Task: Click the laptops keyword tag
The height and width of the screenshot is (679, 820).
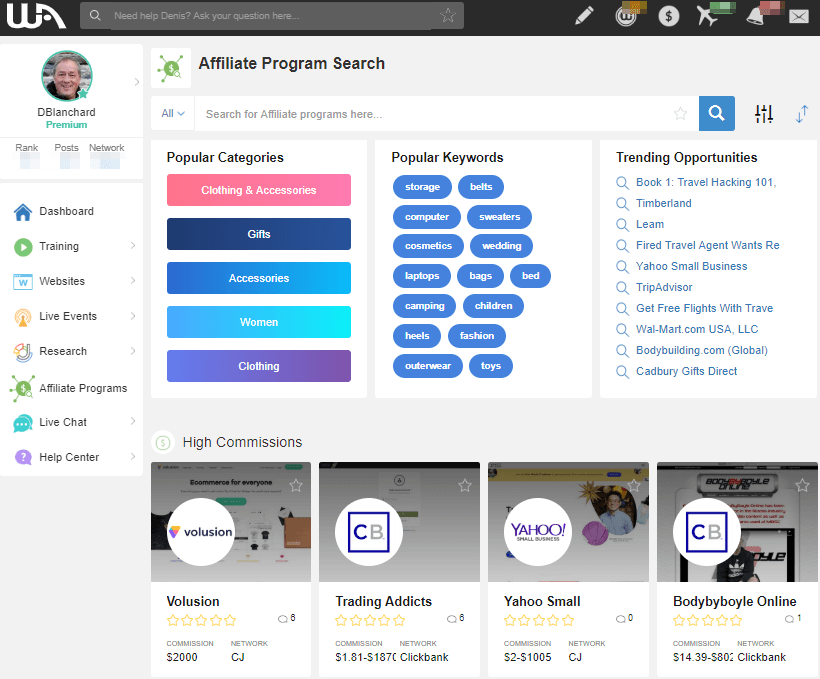Action: pyautogui.click(x=422, y=276)
